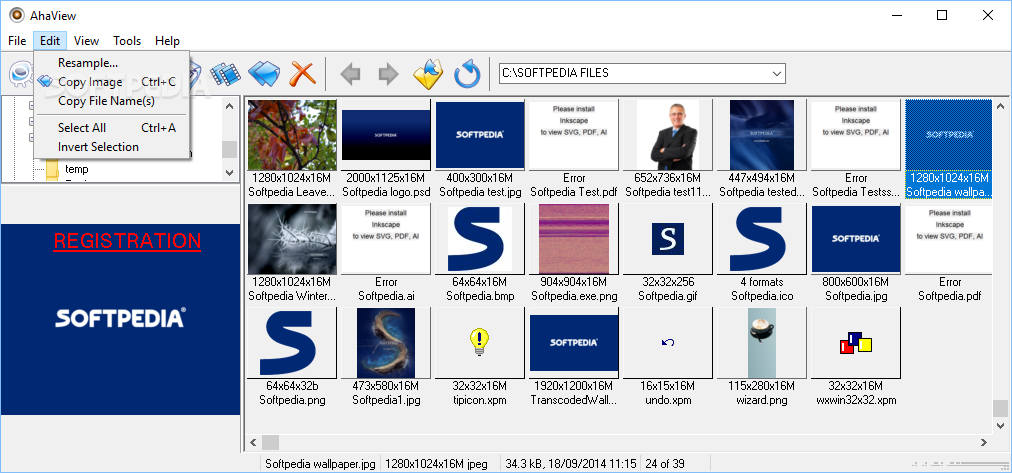The width and height of the screenshot is (1012, 473).
Task: Click the thumbnail pane scroll-up arrow
Action: [1000, 106]
